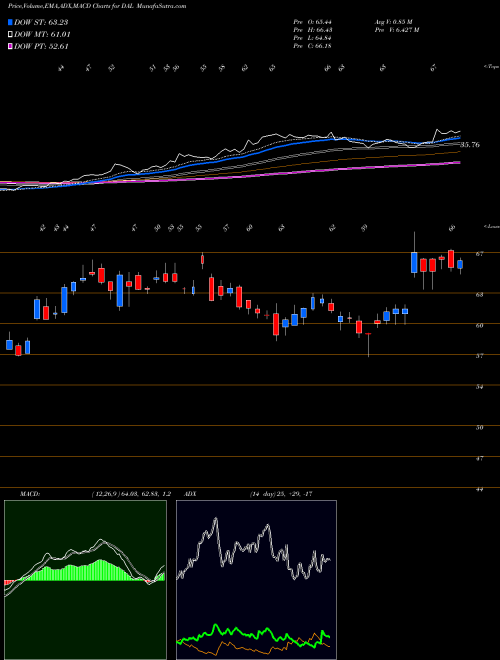Open the dark blue ADX indicator panel
The width and height of the screenshot is (500, 660).
(x=256, y=580)
